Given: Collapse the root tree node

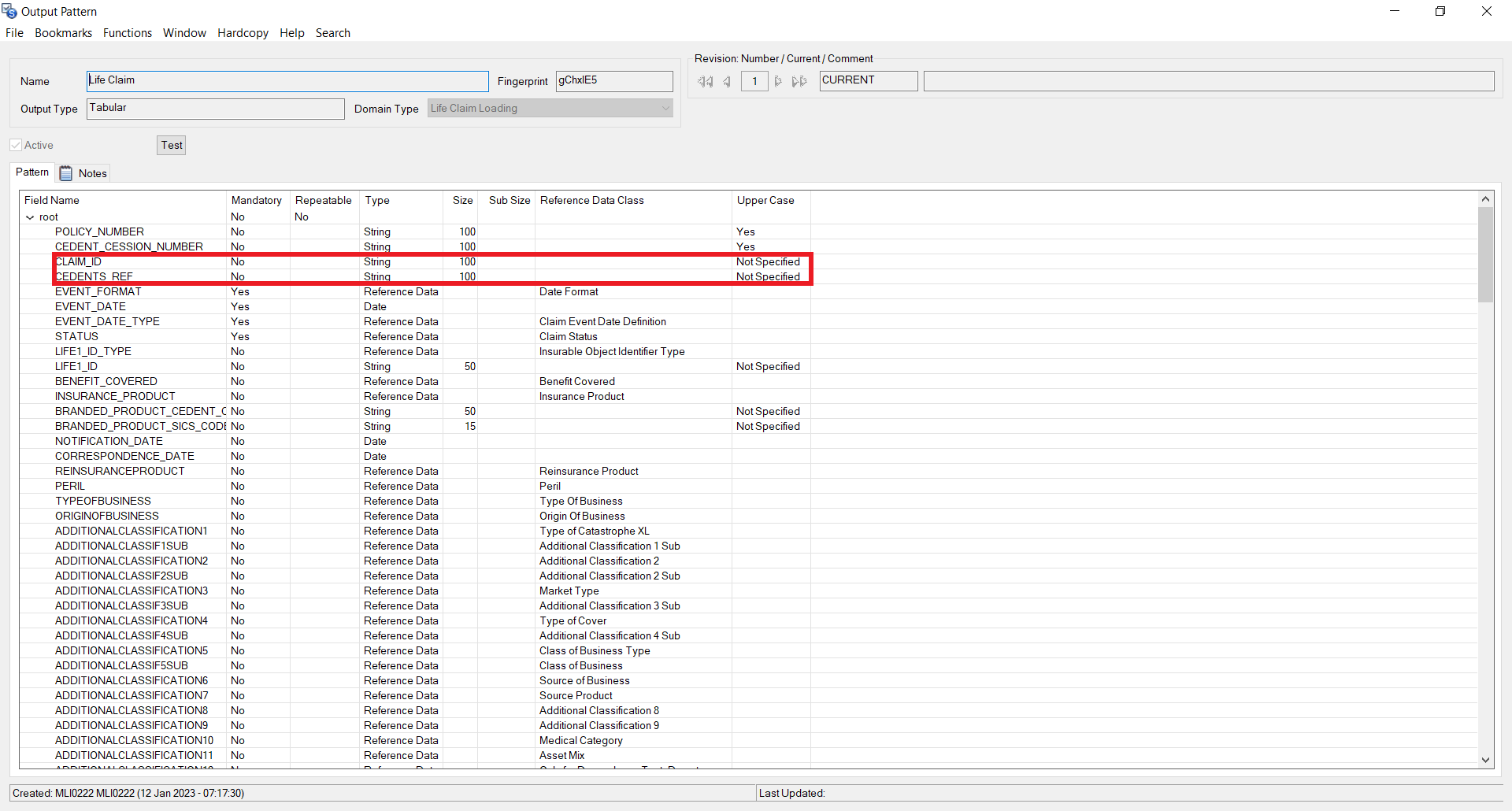Looking at the screenshot, I should click(31, 217).
